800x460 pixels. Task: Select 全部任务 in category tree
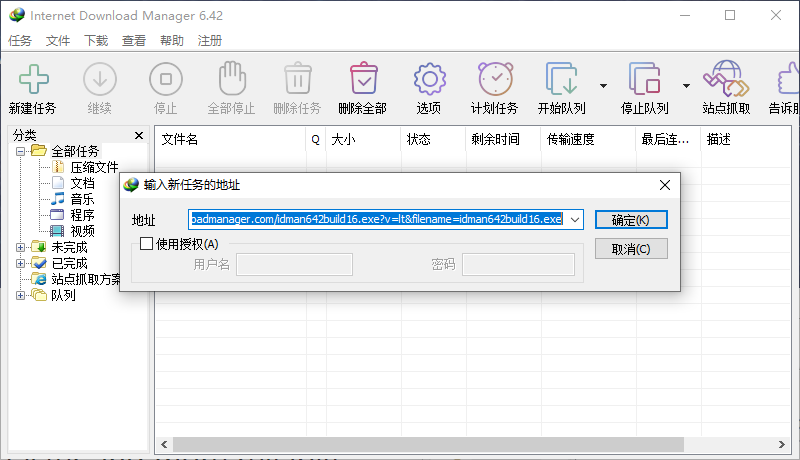(x=75, y=151)
